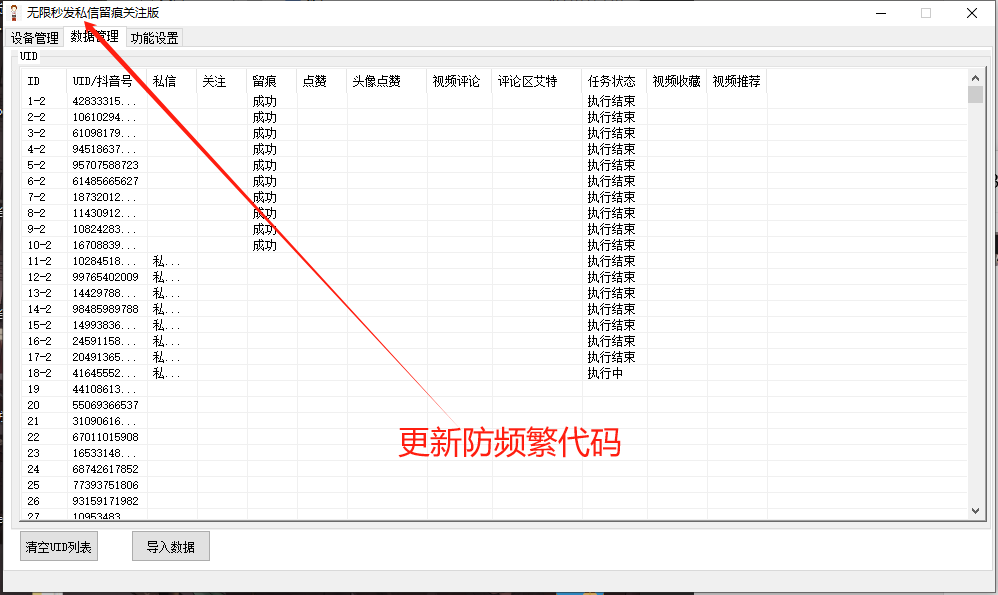Click the app icon in the title bar

pos(13,12)
